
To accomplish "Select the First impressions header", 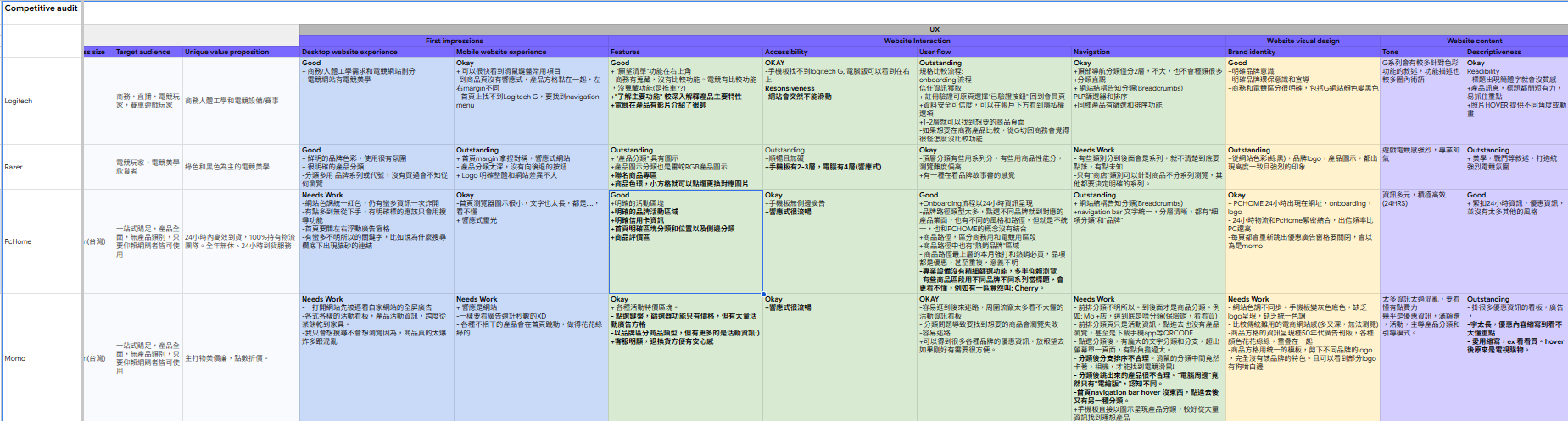I will pyautogui.click(x=454, y=41).
